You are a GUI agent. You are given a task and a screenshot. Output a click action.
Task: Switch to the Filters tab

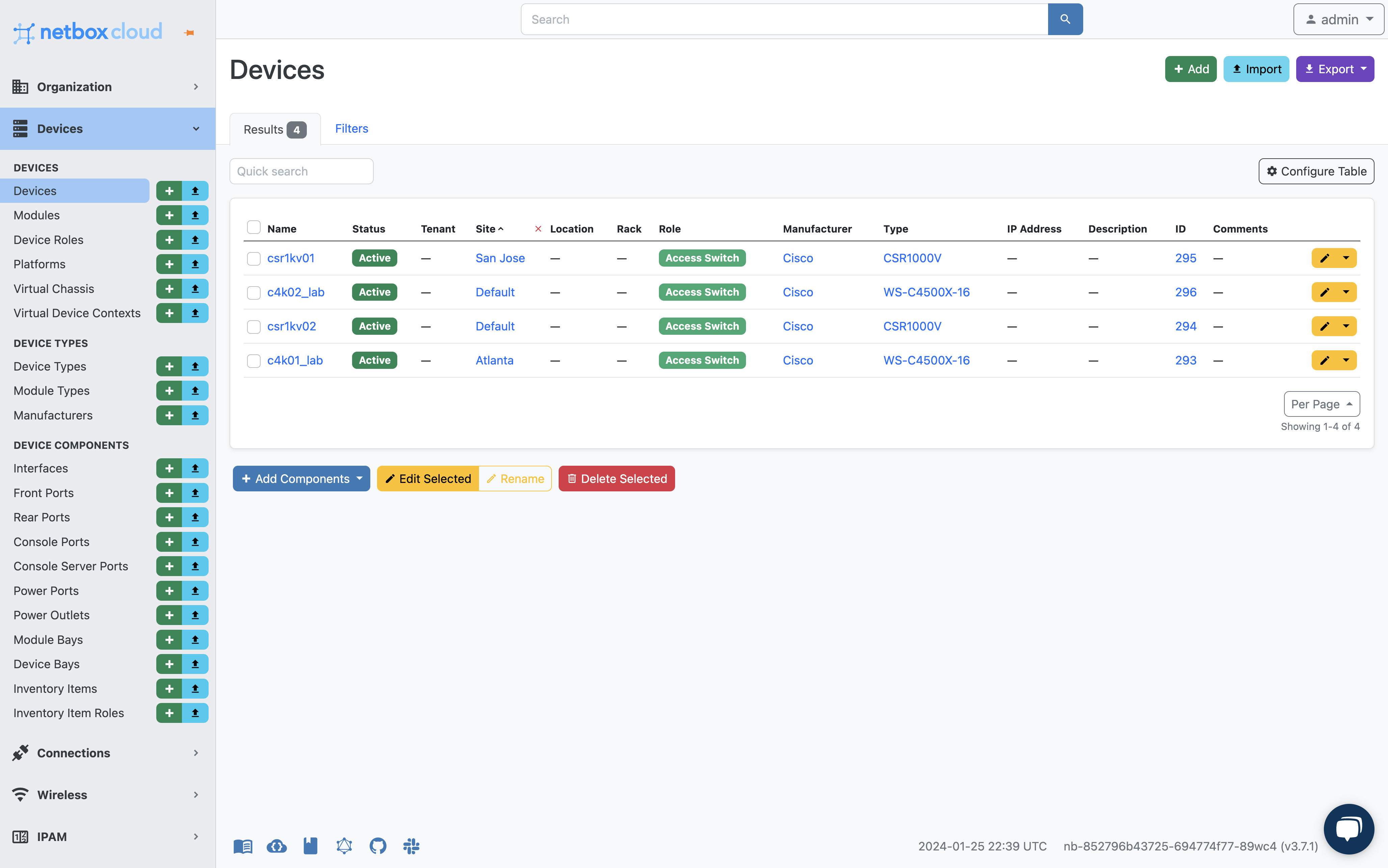(x=351, y=129)
